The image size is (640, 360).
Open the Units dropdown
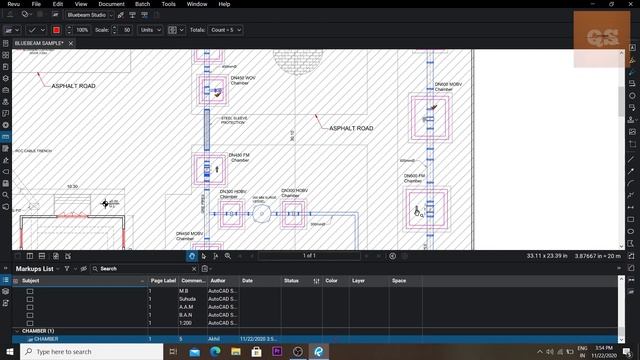pyautogui.click(x=150, y=30)
